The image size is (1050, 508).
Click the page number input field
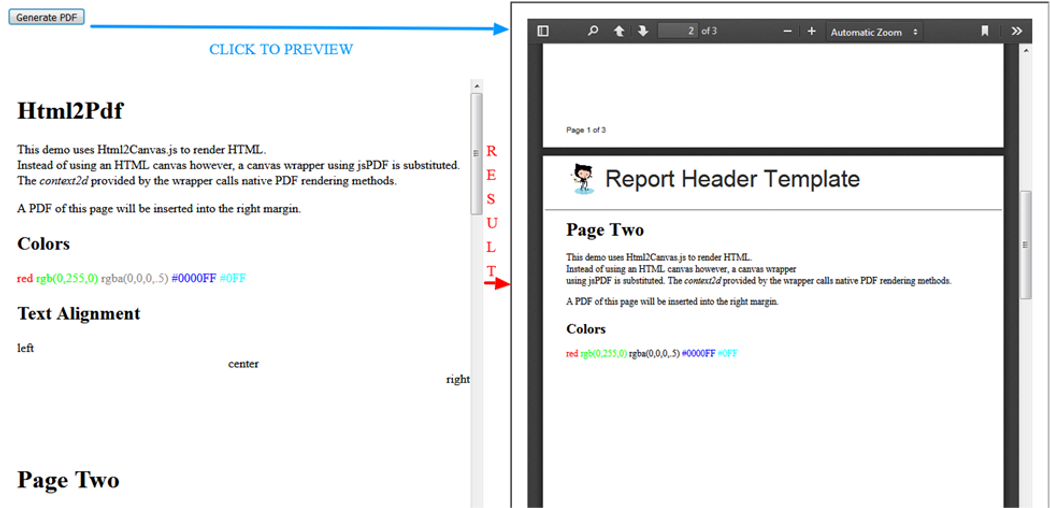(x=677, y=31)
